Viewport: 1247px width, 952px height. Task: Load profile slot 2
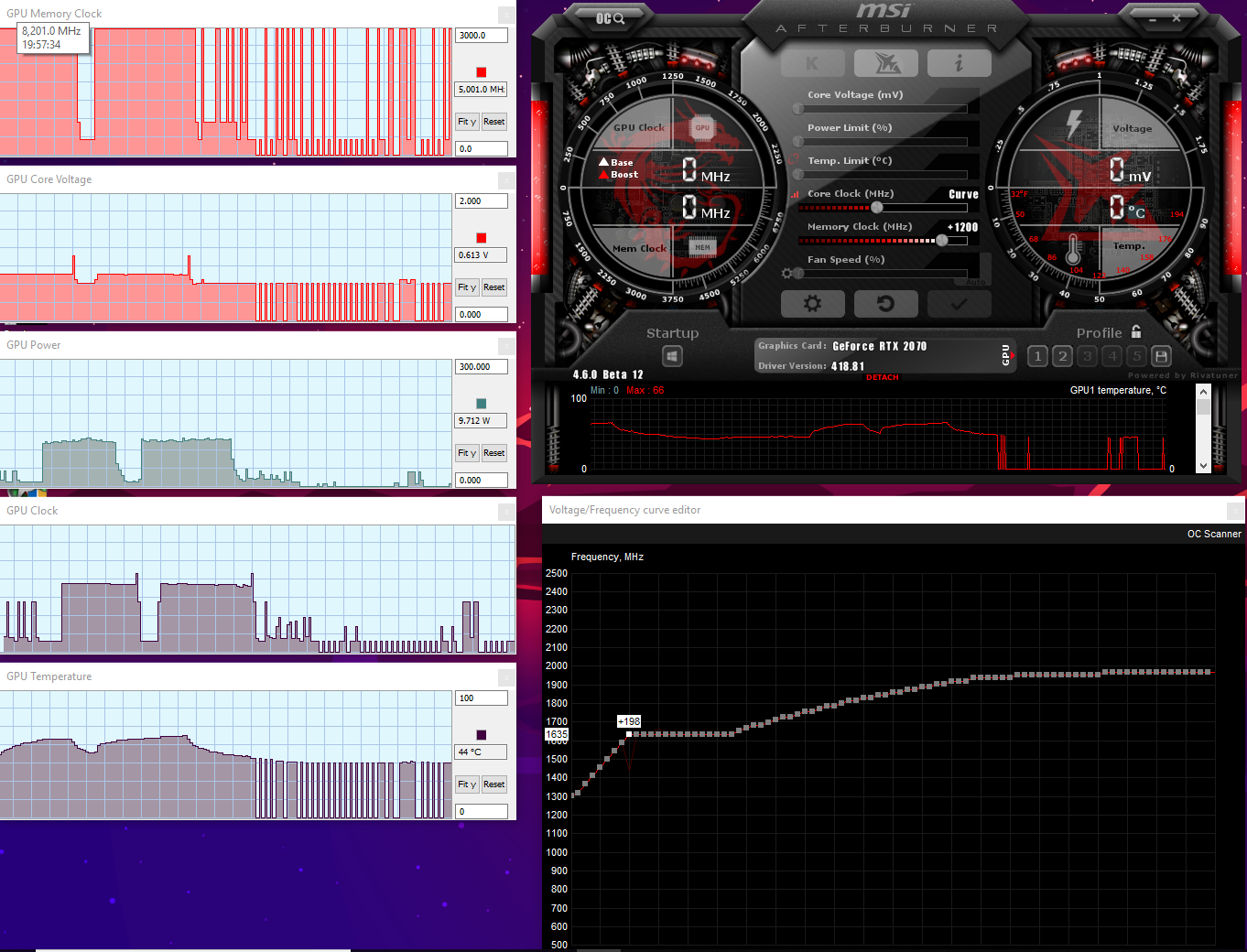click(x=1062, y=356)
